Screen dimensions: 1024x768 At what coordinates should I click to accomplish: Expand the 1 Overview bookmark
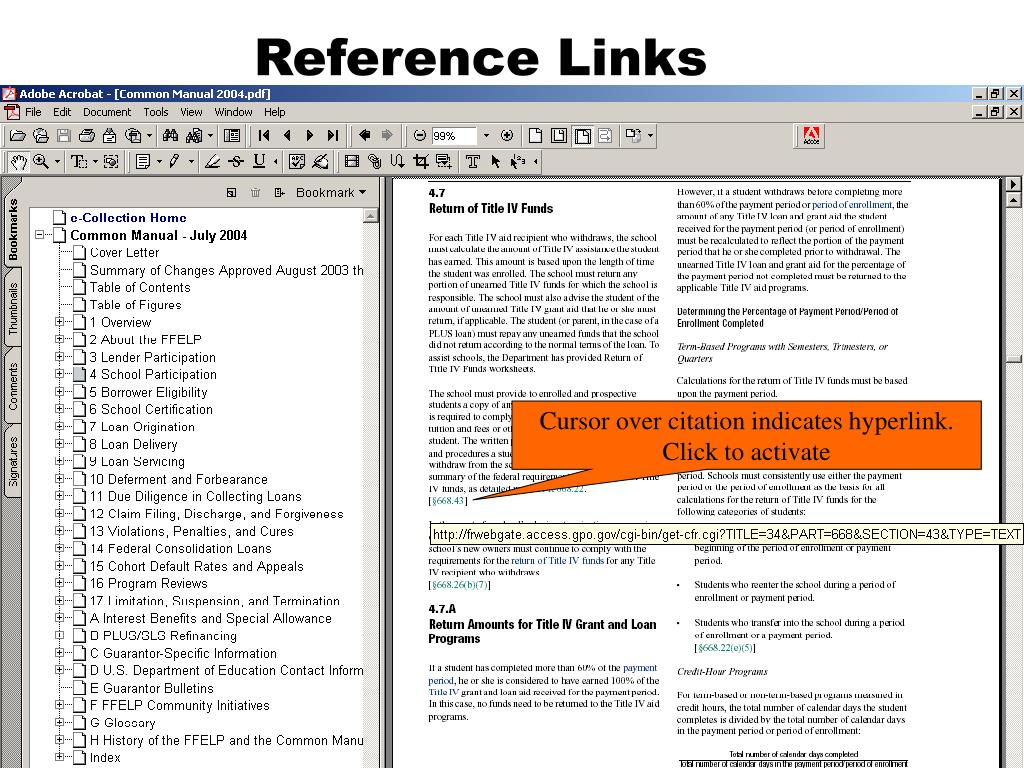pyautogui.click(x=59, y=322)
